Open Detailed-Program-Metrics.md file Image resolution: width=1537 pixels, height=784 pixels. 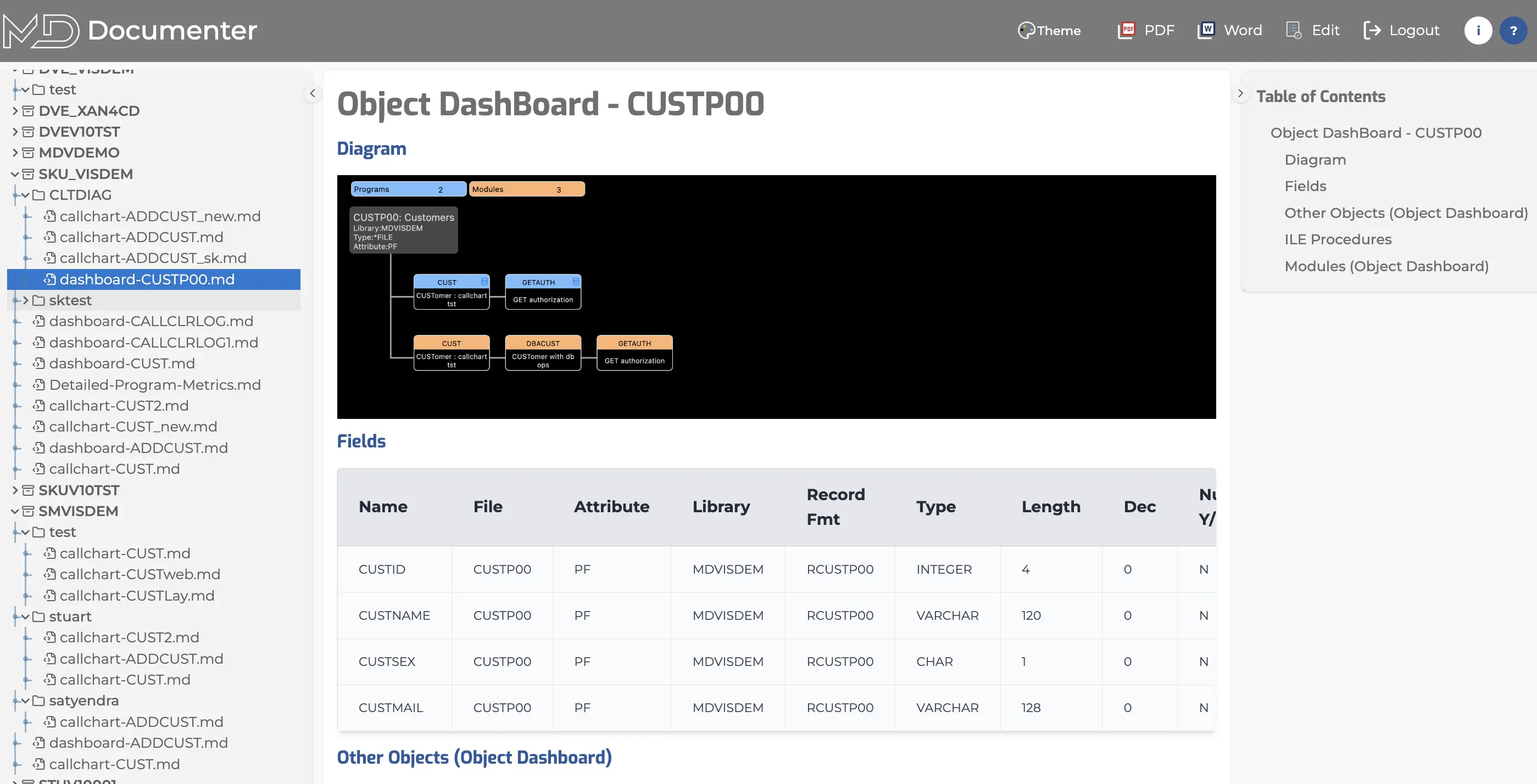click(x=154, y=384)
